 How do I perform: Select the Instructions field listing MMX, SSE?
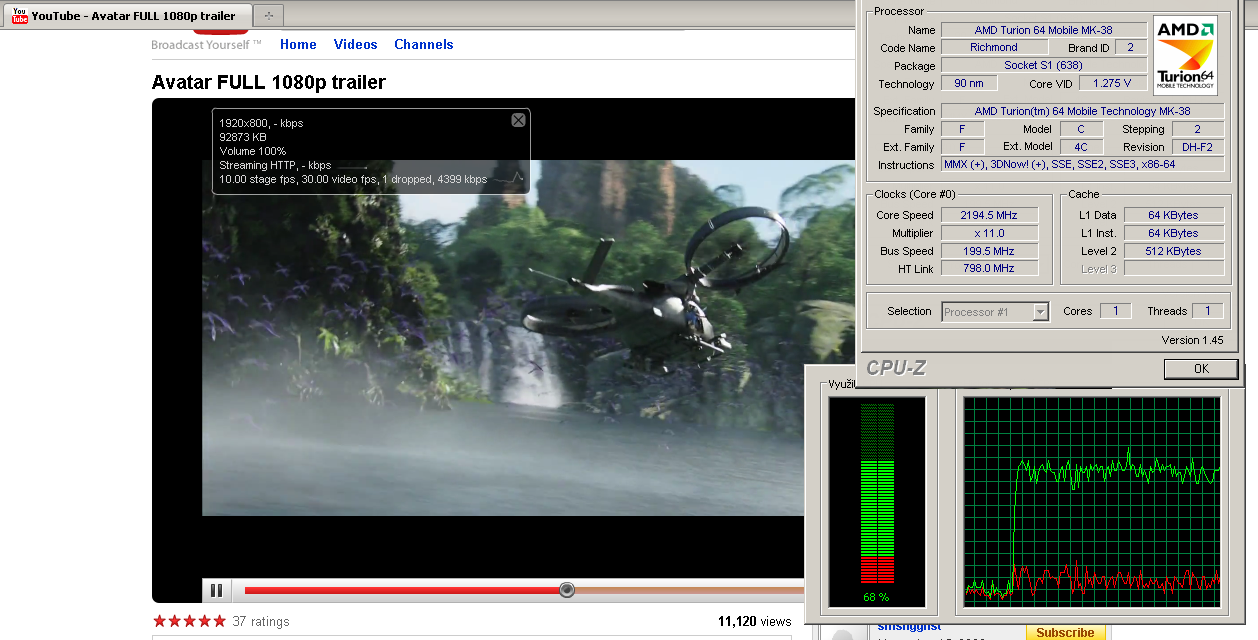[x=1083, y=164]
